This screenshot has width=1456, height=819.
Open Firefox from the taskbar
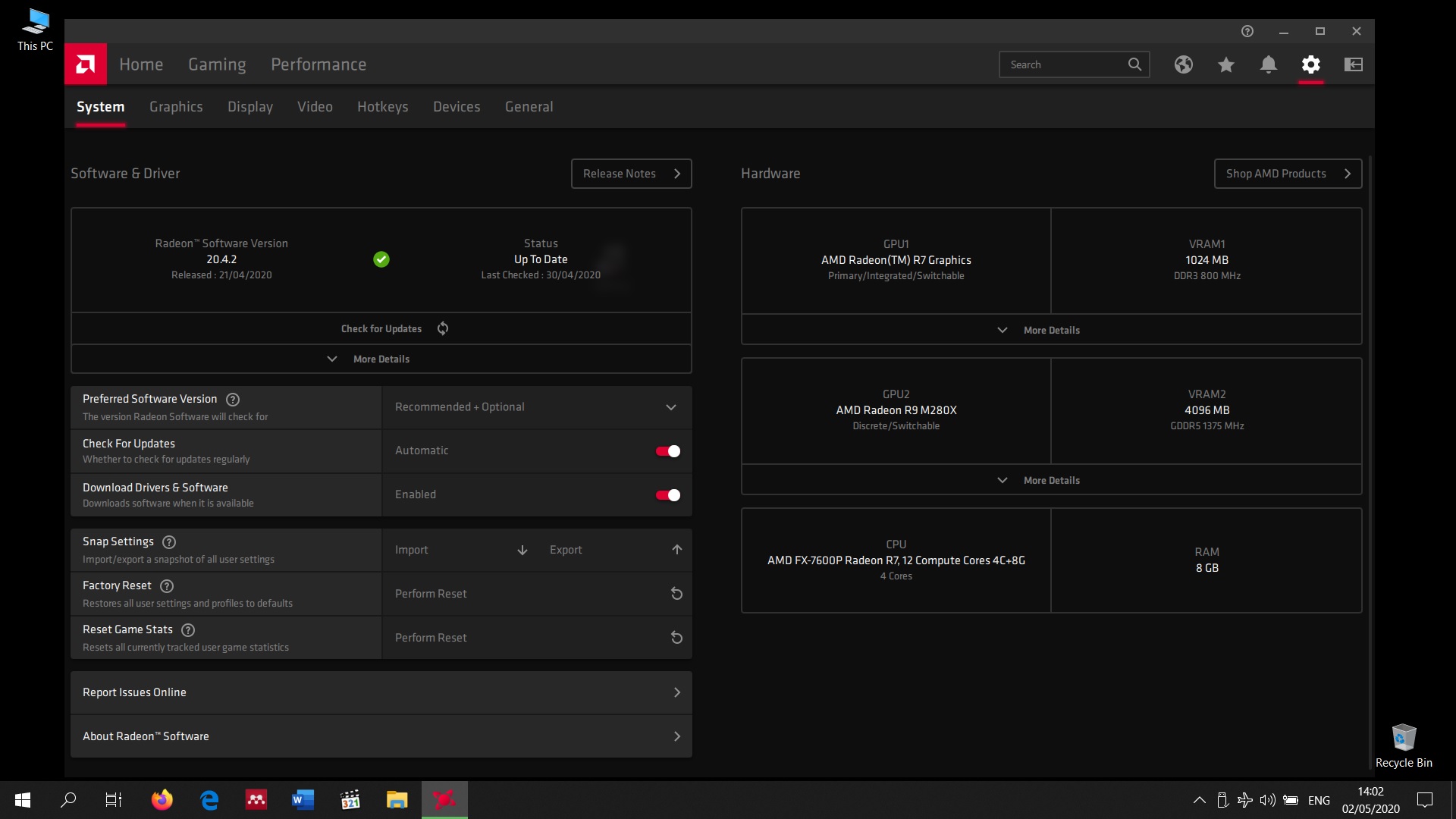(162, 799)
